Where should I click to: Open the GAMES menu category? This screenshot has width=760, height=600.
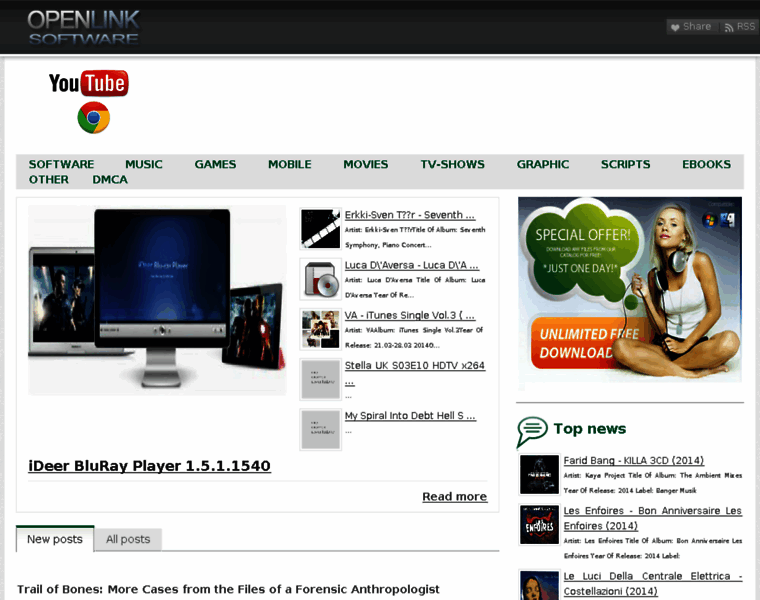pos(215,164)
